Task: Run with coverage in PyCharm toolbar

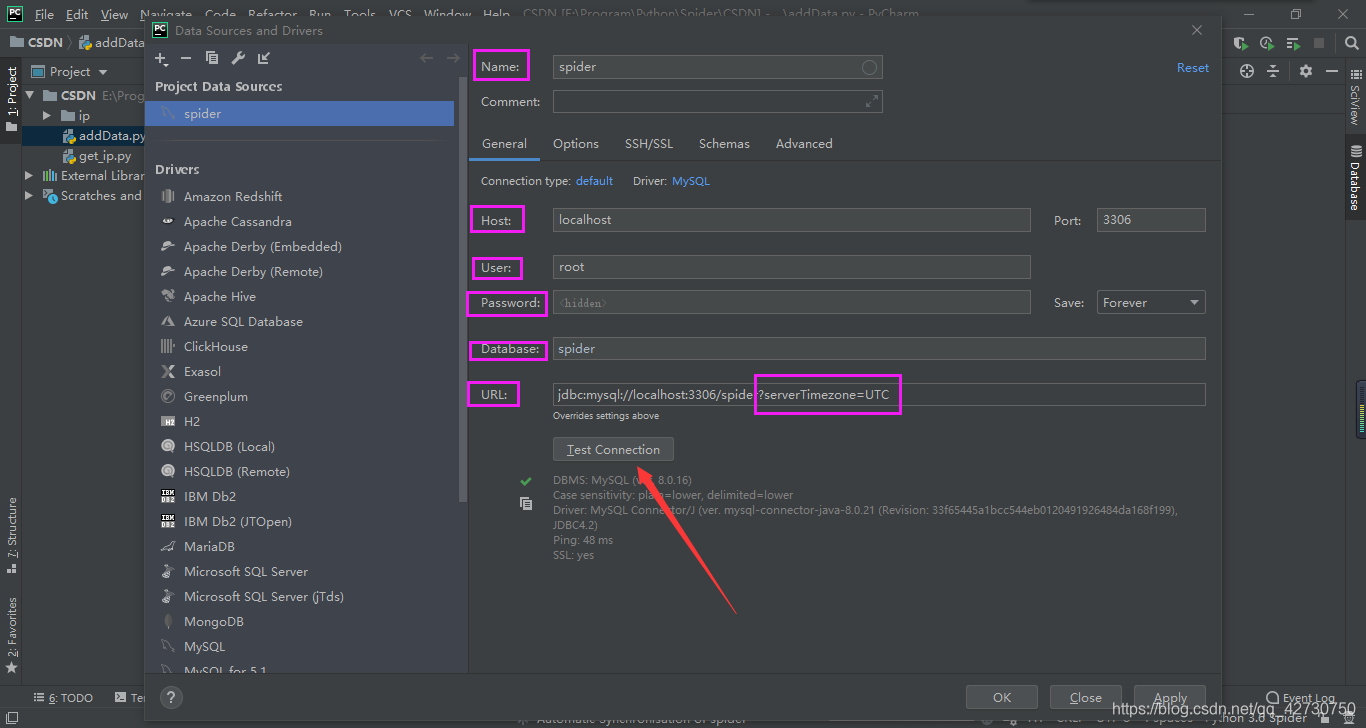Action: (x=1241, y=43)
